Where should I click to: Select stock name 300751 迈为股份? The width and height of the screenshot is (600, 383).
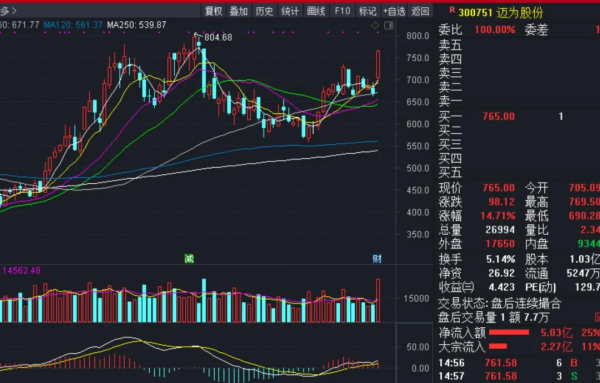[x=501, y=13]
